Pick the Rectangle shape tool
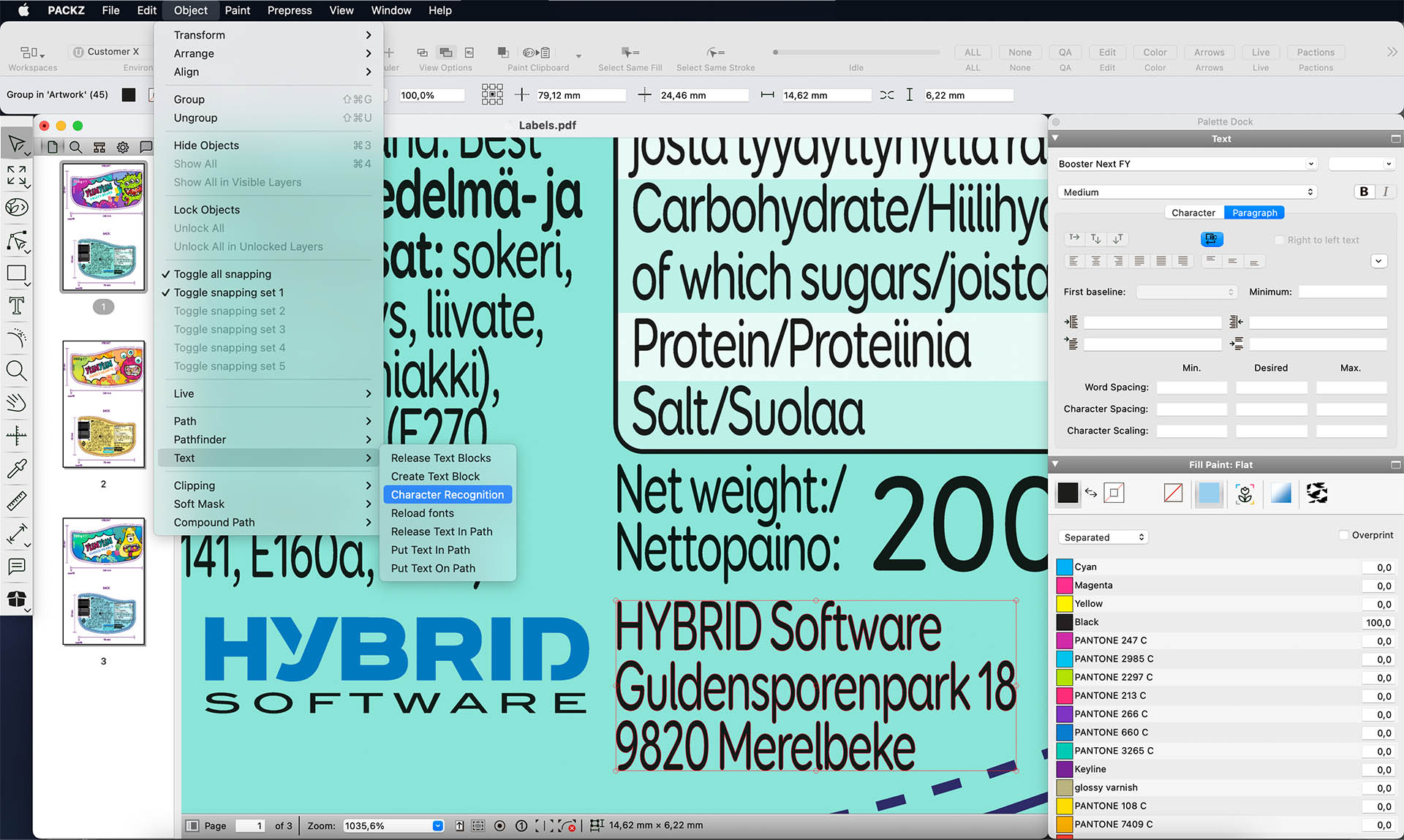This screenshot has height=840, width=1404. [x=16, y=273]
